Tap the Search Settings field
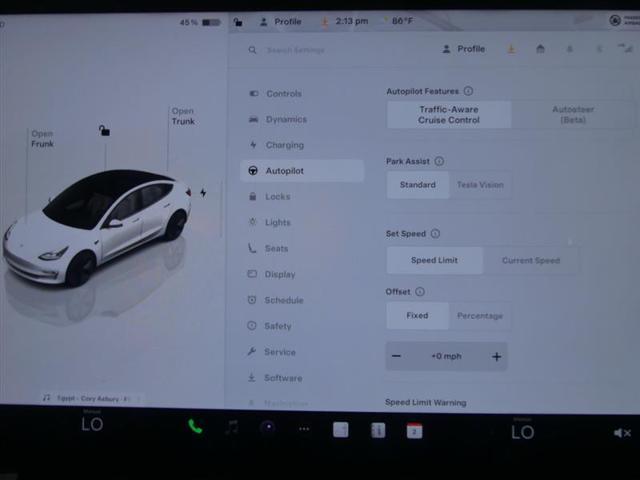 point(296,50)
